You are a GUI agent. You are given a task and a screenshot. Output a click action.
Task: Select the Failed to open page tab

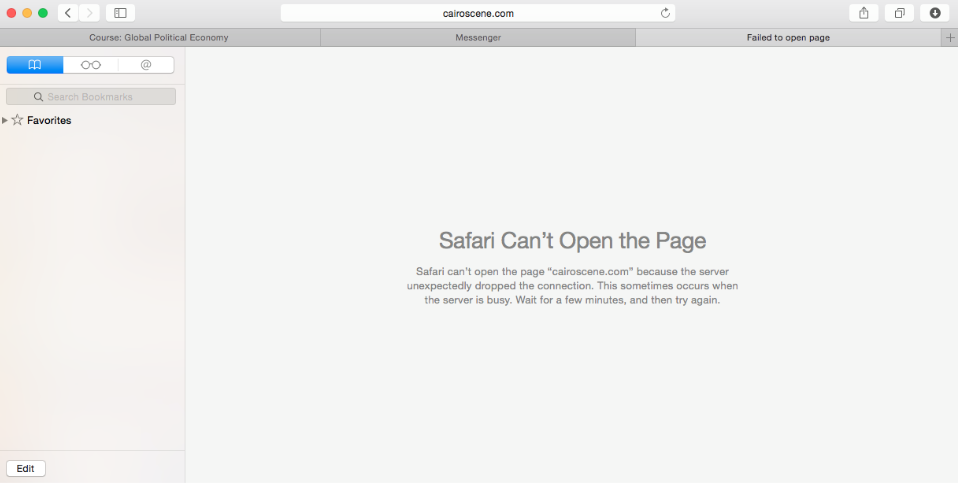pyautogui.click(x=788, y=38)
